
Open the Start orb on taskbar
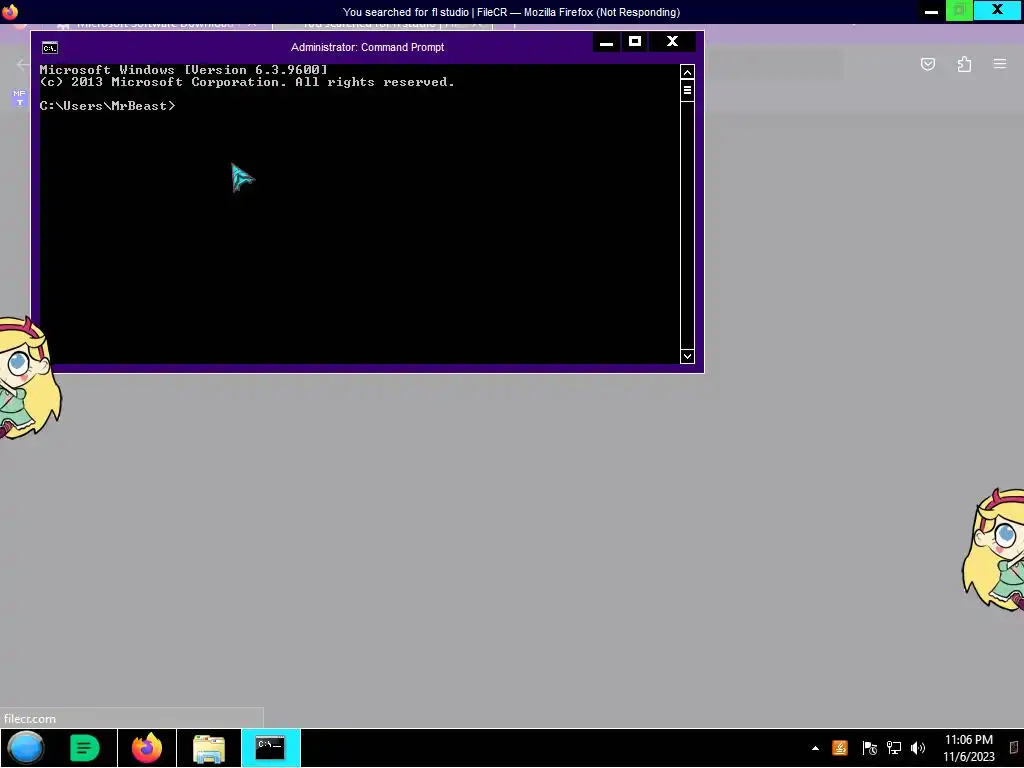tap(25, 748)
